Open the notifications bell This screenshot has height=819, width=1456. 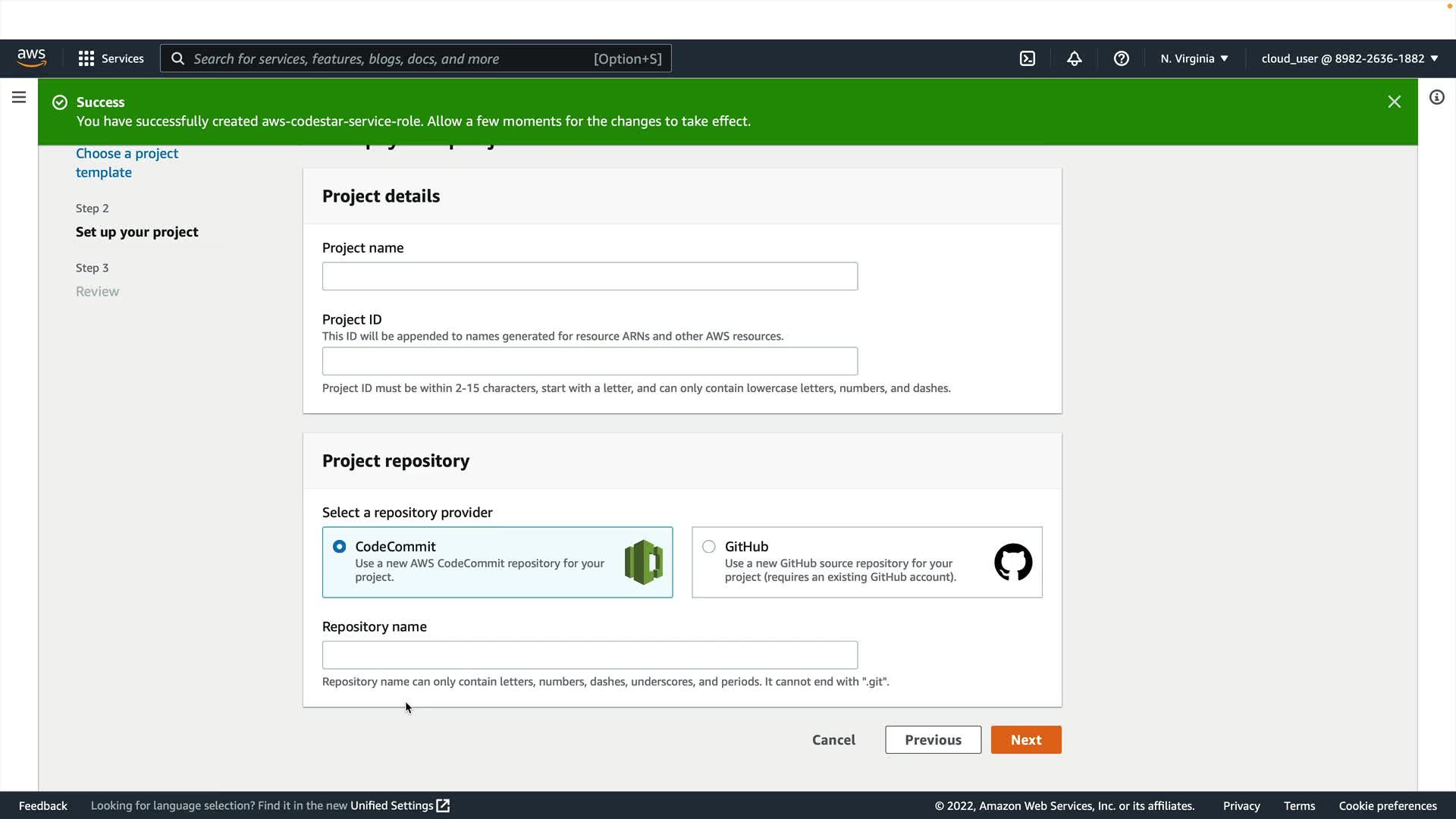coord(1074,58)
